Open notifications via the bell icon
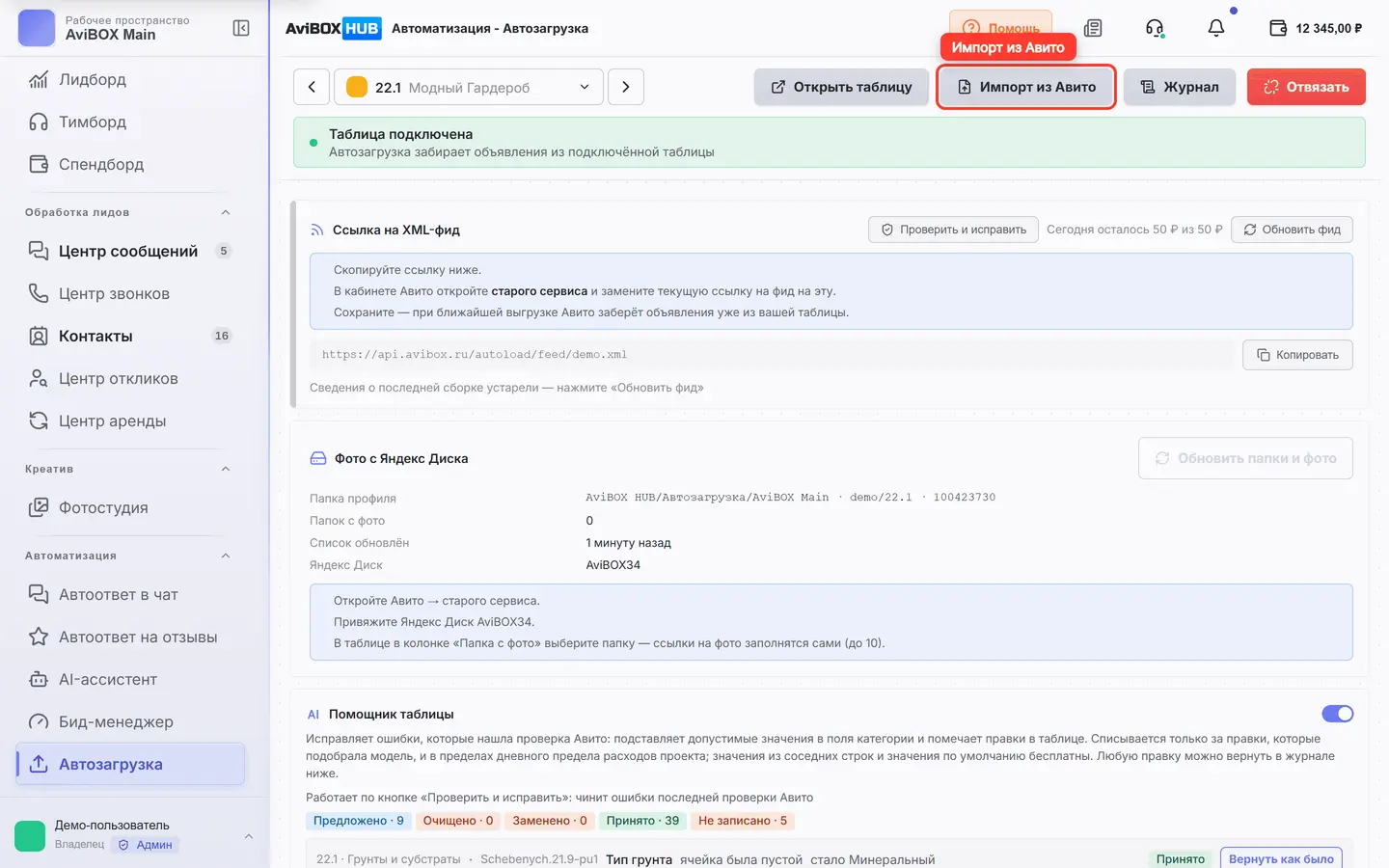This screenshot has height=868, width=1389. click(x=1216, y=28)
